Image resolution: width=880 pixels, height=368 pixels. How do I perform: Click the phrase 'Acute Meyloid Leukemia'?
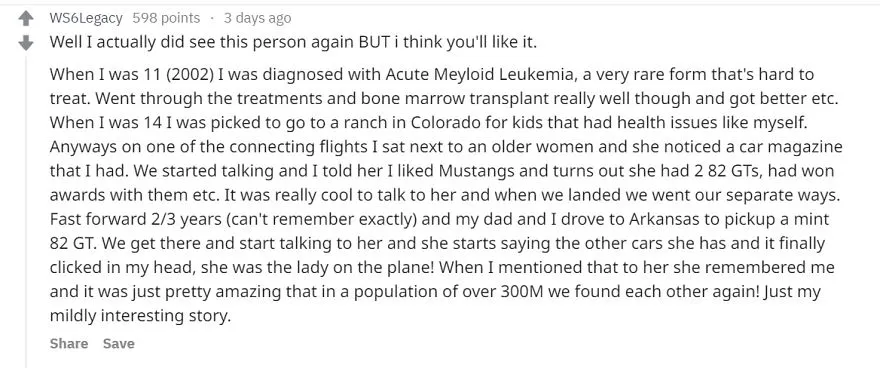(479, 74)
